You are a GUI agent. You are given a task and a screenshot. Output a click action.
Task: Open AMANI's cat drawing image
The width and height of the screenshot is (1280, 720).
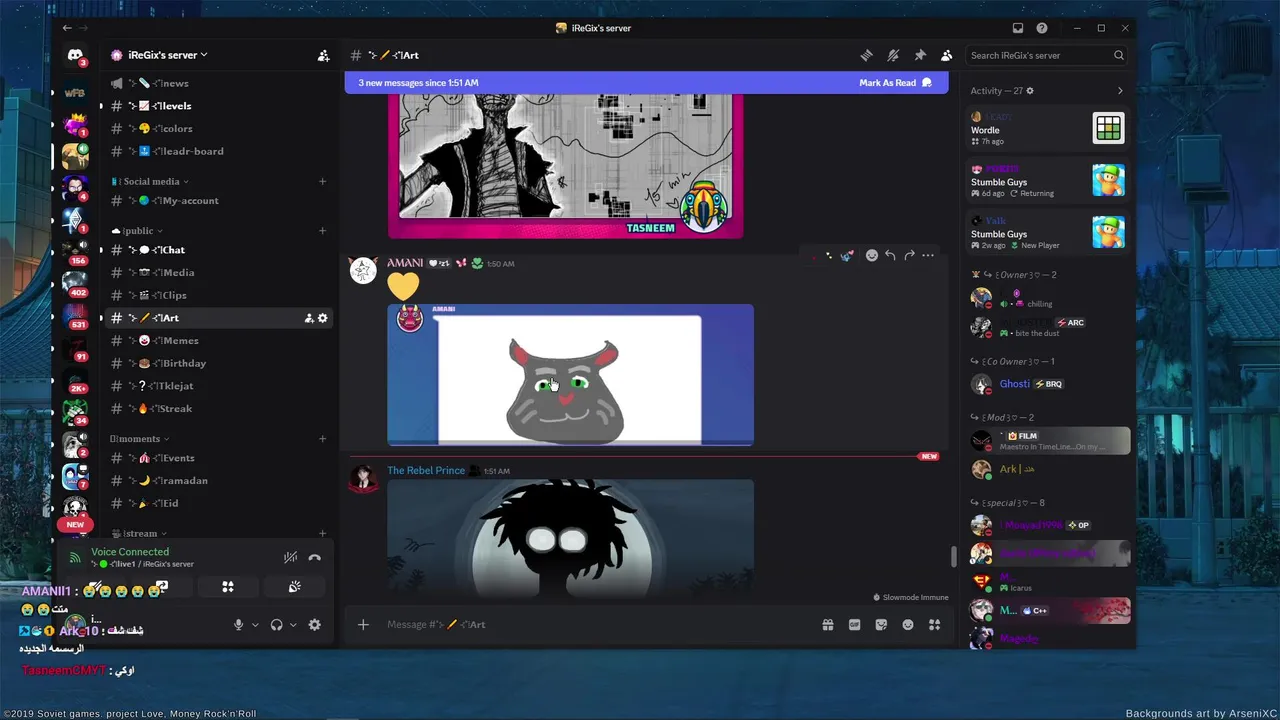[570, 375]
